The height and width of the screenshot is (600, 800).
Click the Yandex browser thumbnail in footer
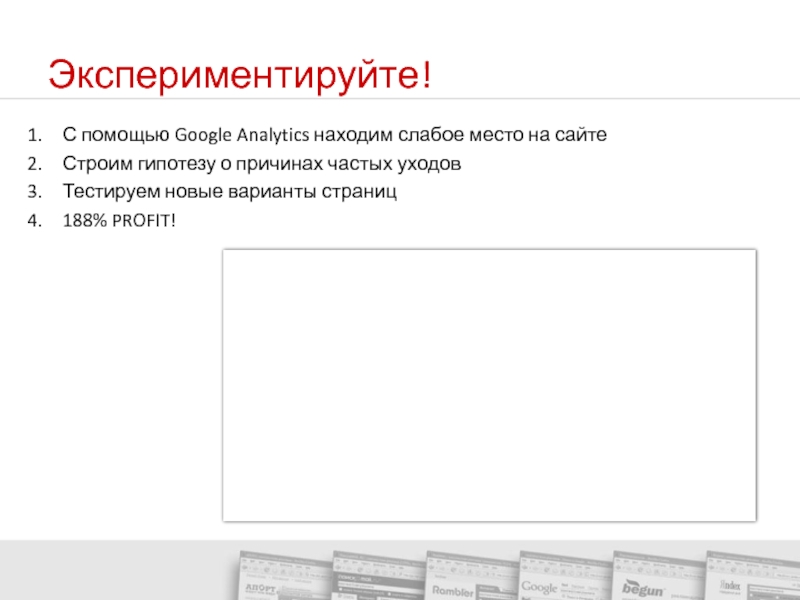coord(753,575)
